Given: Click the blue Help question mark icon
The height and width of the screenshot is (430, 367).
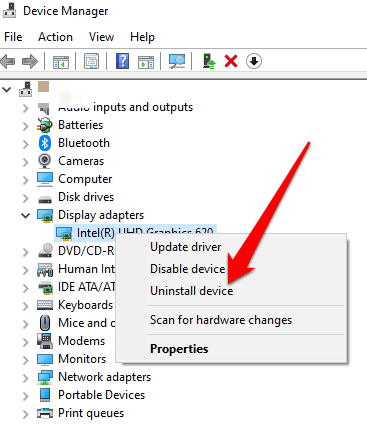Looking at the screenshot, I should pos(122,61).
